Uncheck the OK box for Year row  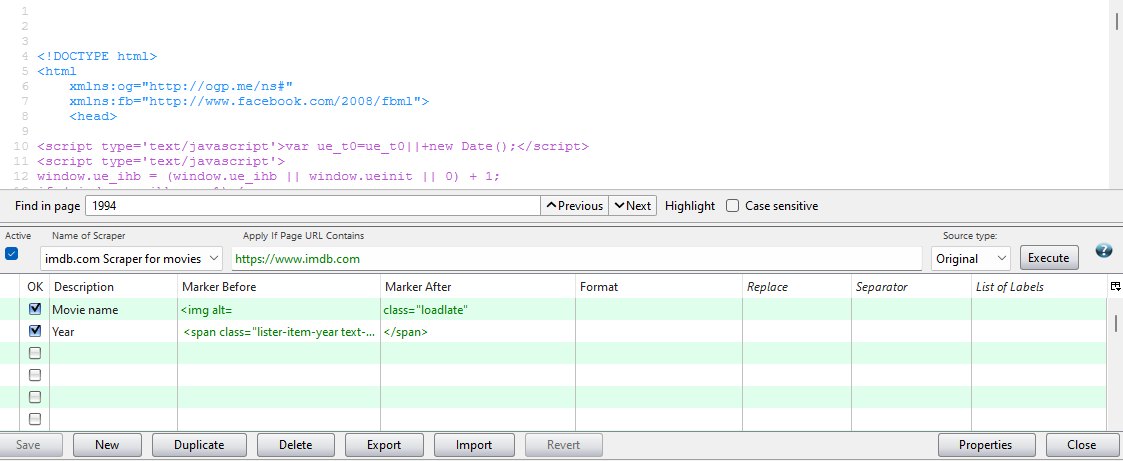(x=35, y=331)
